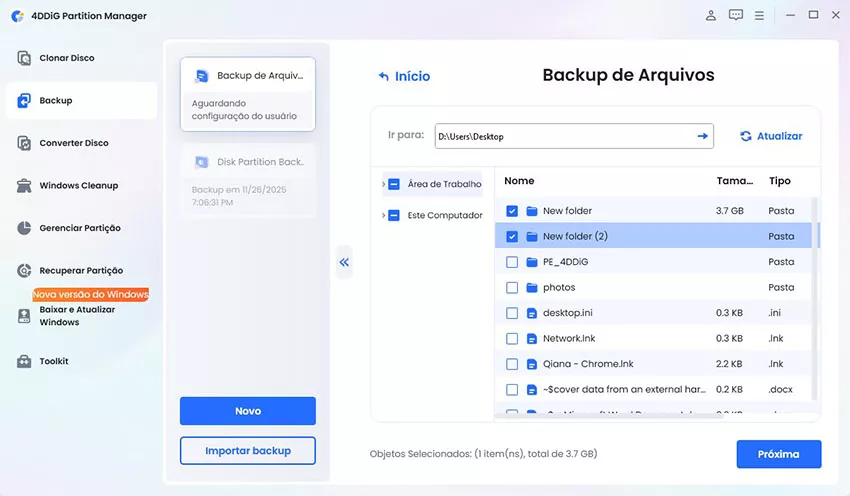The height and width of the screenshot is (496, 850).
Task: Sort by the Tama... size column header
Action: pos(735,181)
